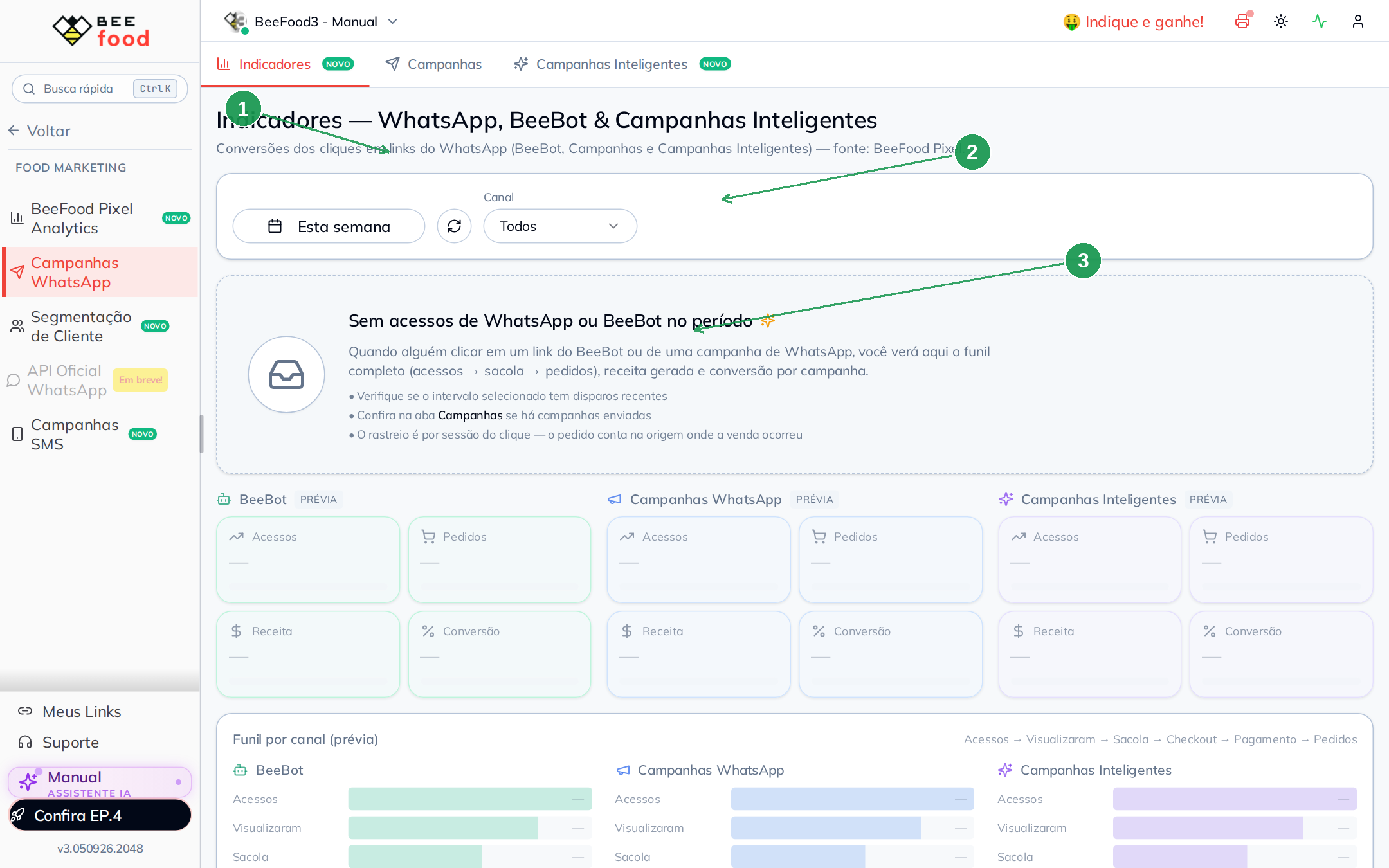Click the megaphone icon in funnel Campanhas WhatsApp
This screenshot has width=1389, height=868.
point(623,770)
